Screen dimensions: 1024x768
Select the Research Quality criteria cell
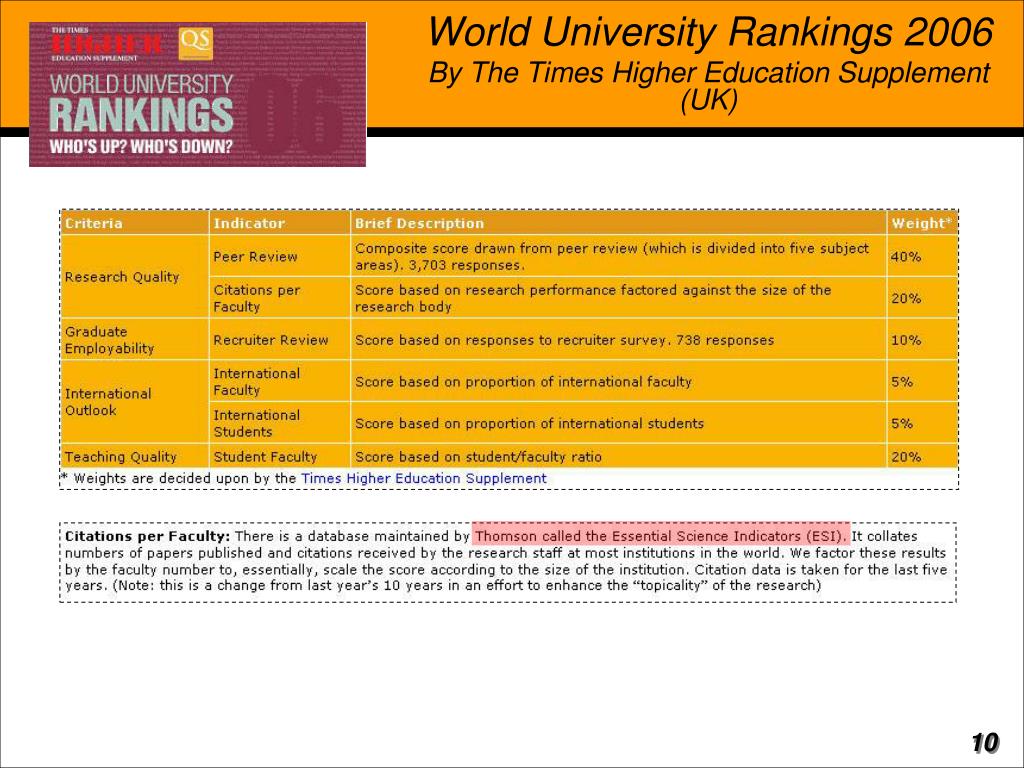135,277
